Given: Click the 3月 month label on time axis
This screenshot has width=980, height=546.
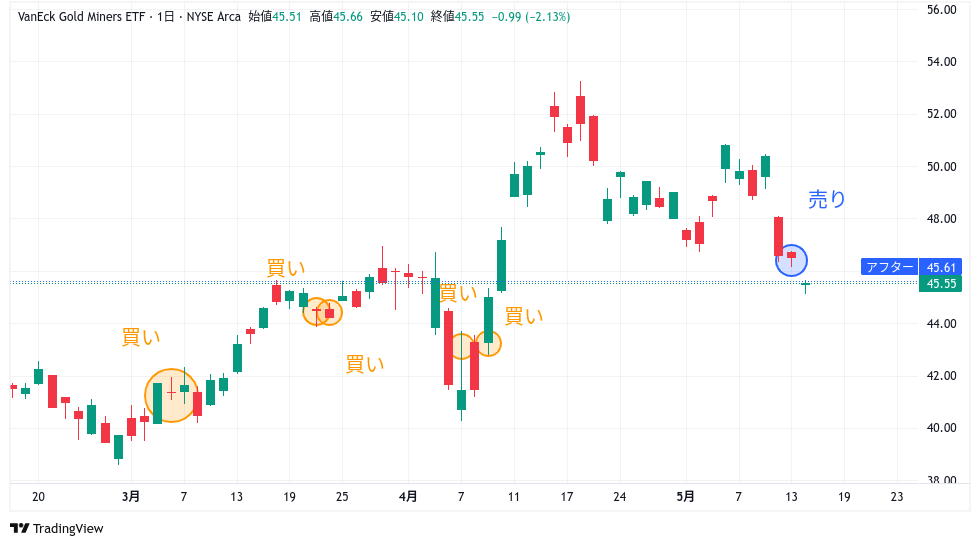Looking at the screenshot, I should coord(131,497).
